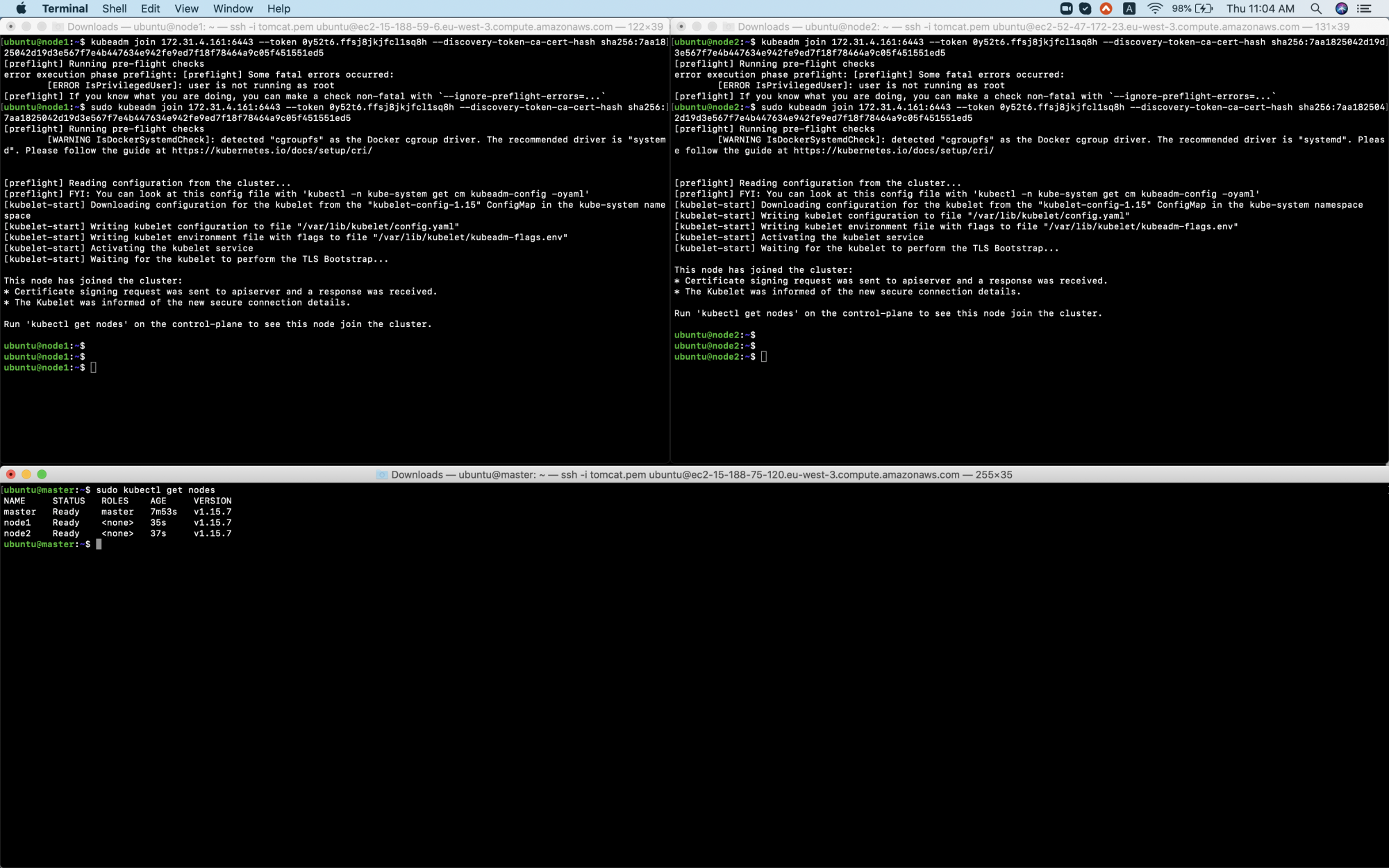Focus the ubuntu@node2 terminal prompt

763,357
